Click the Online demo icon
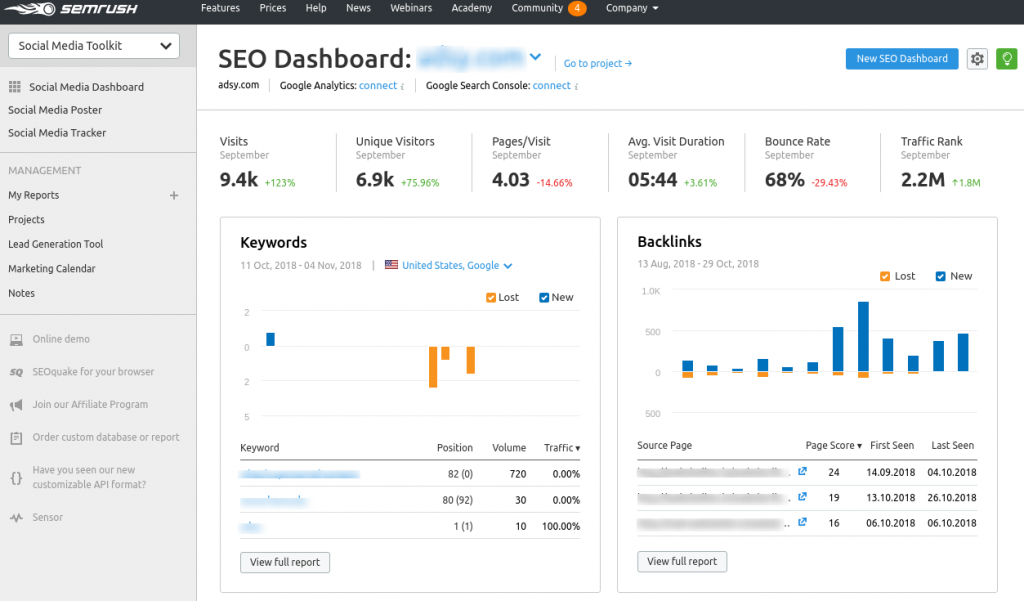Viewport: 1024px width, 601px height. (16, 340)
